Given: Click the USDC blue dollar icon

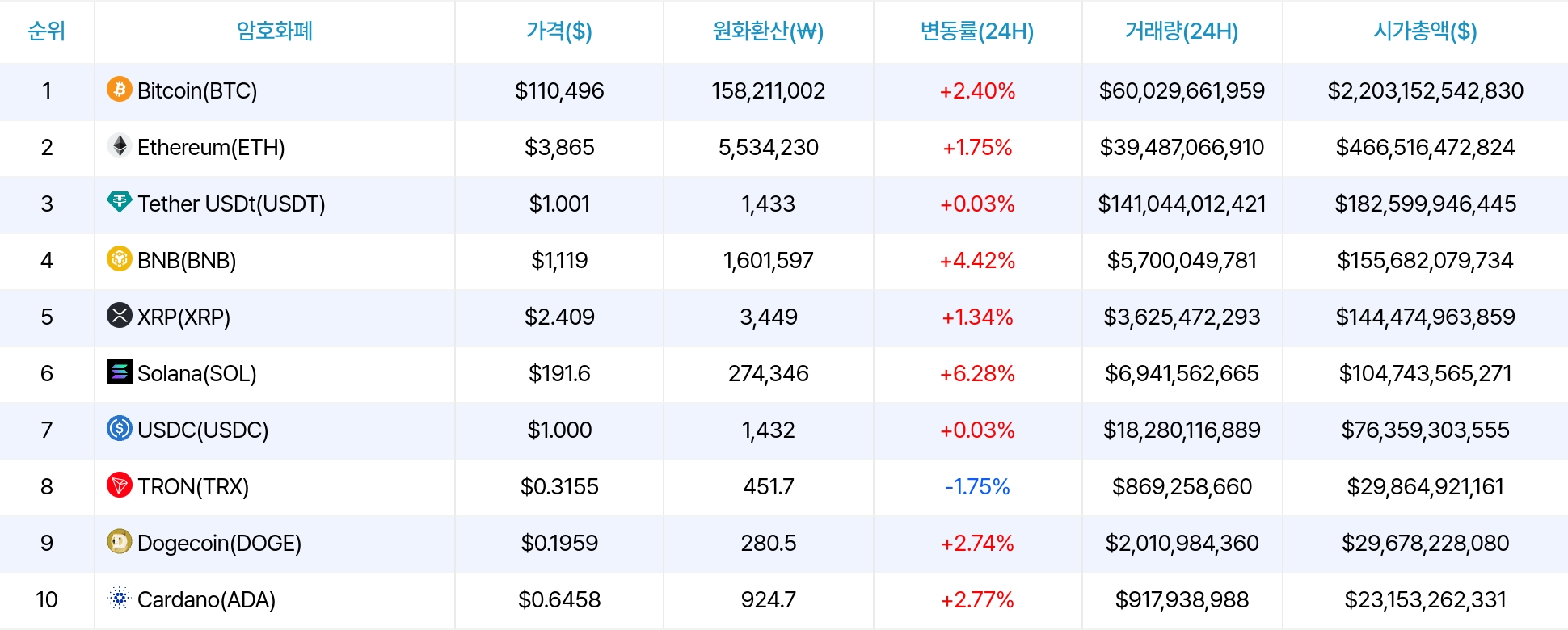Looking at the screenshot, I should tap(120, 428).
